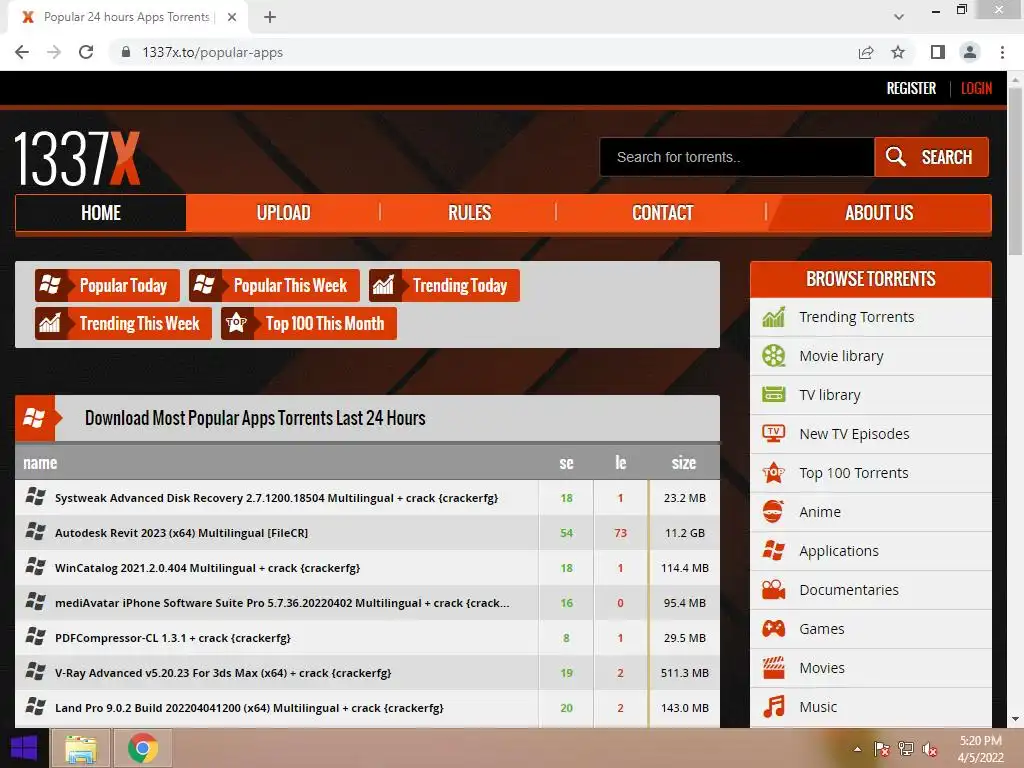Click the ninja face icon beside Anime
This screenshot has height=768, width=1024.
[773, 511]
